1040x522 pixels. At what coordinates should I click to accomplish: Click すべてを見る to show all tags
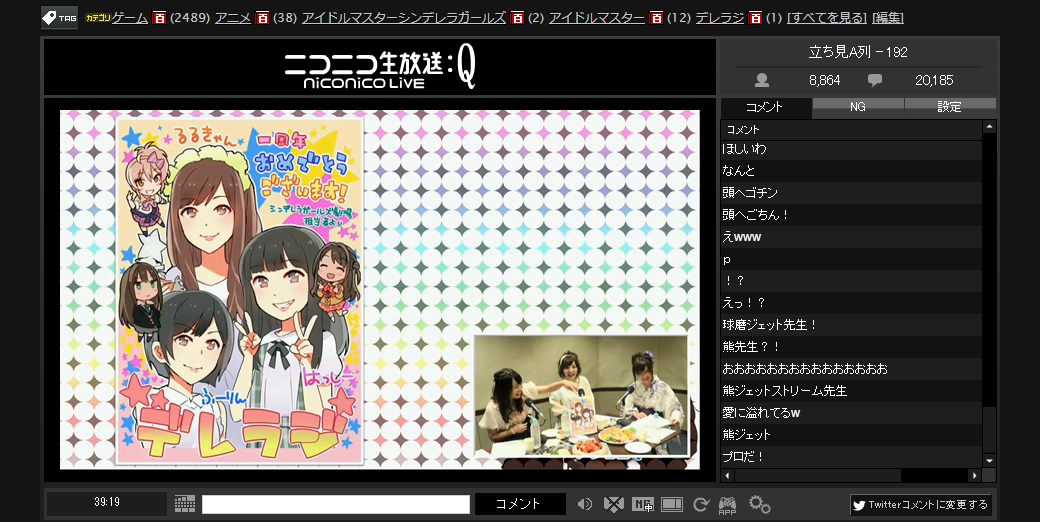point(827,18)
